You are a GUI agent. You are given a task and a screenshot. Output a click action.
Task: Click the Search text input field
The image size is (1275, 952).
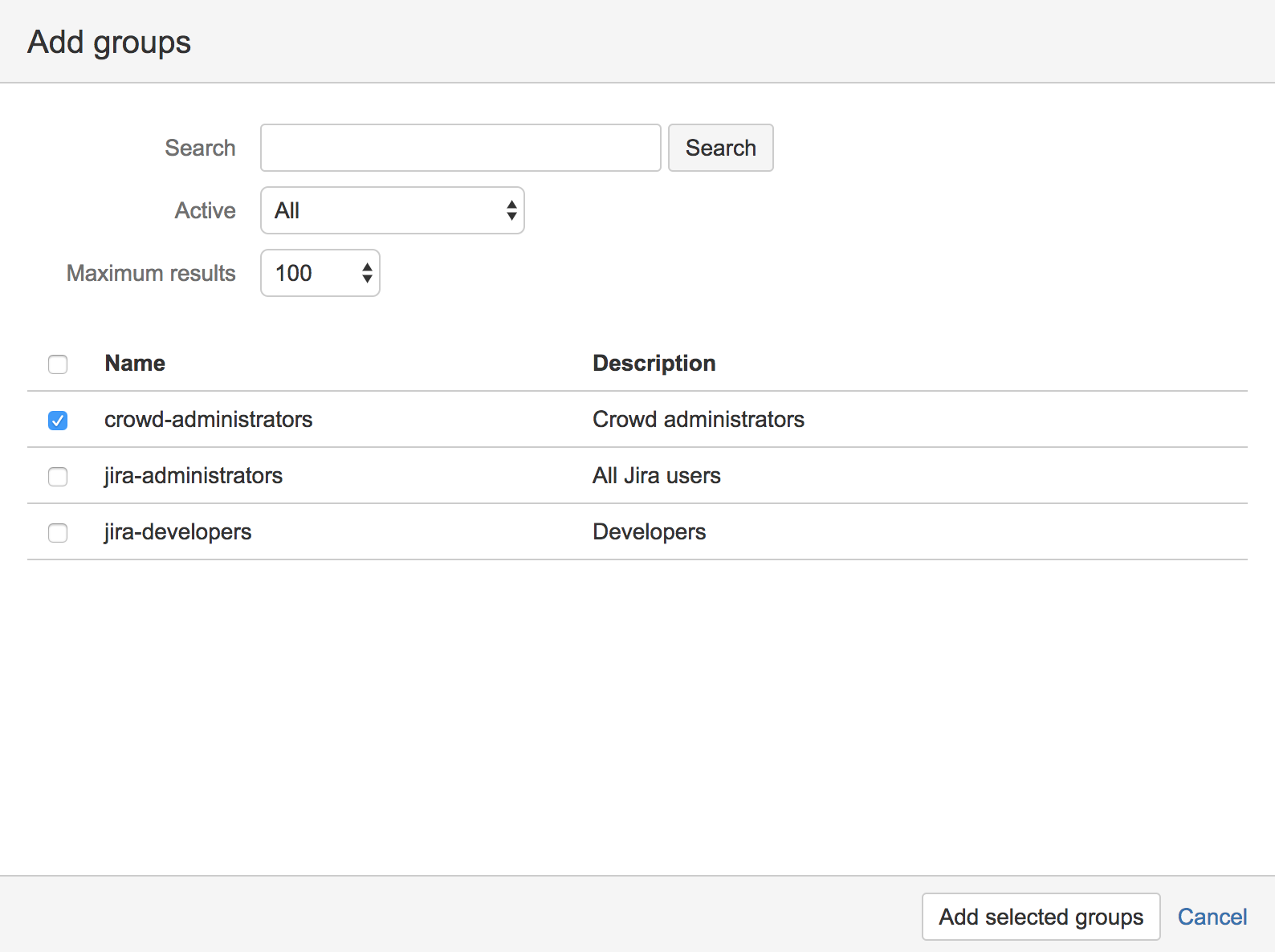point(460,148)
